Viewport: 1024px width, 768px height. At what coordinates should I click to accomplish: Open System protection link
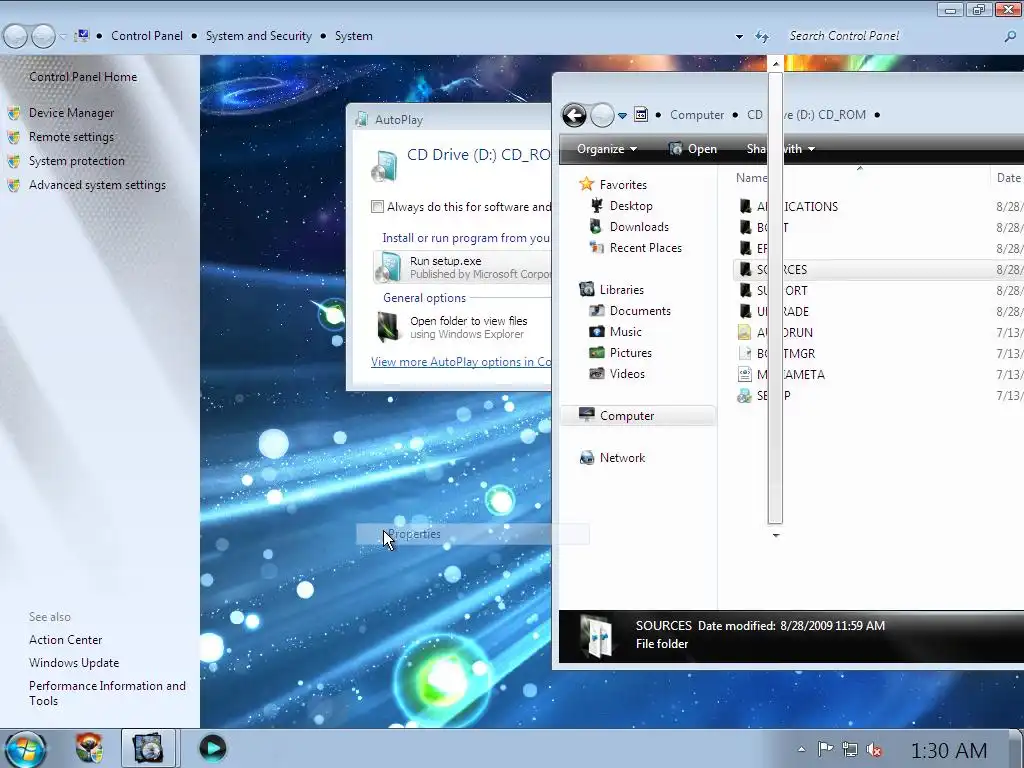point(76,161)
